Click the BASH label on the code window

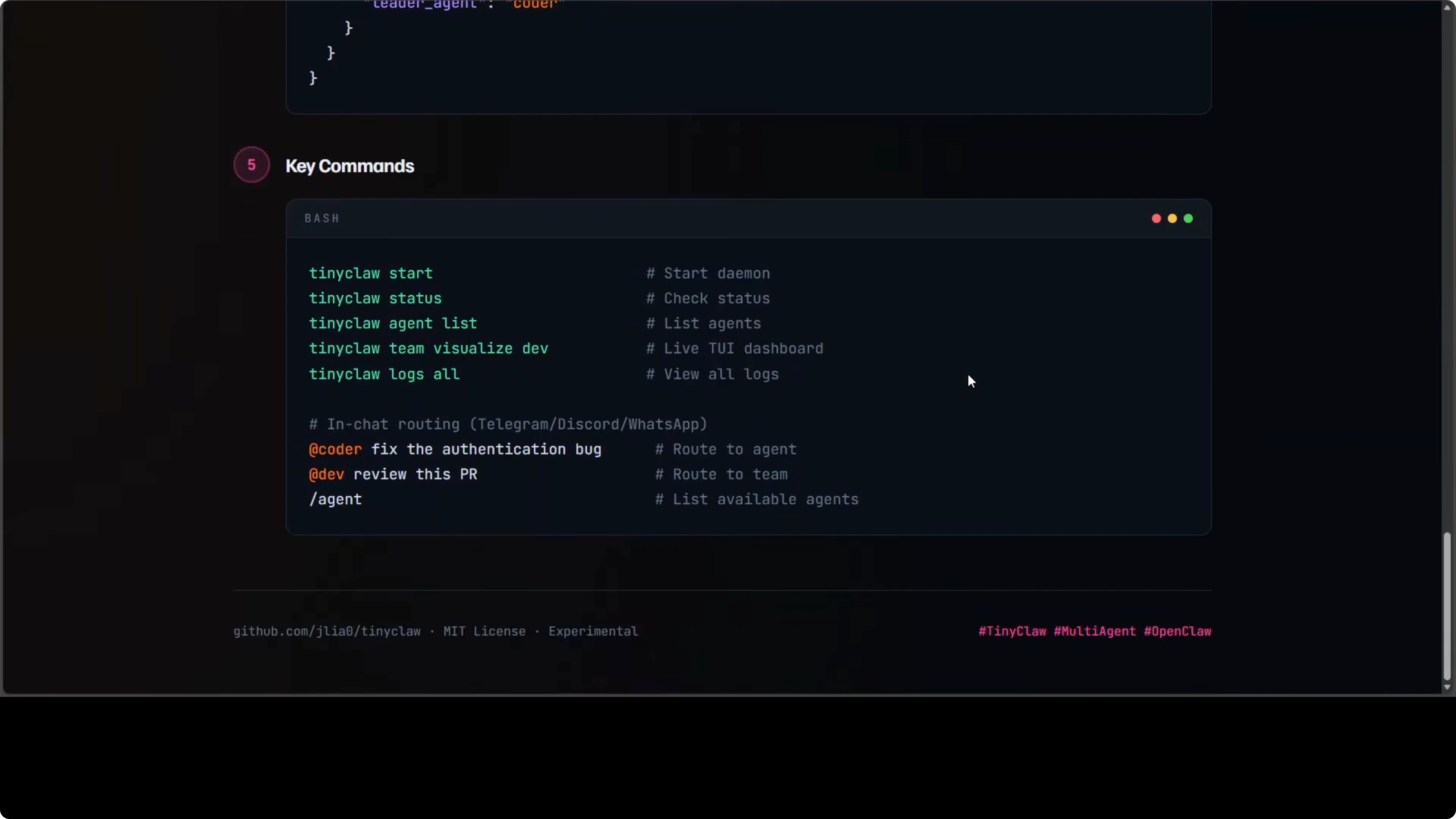tap(321, 218)
